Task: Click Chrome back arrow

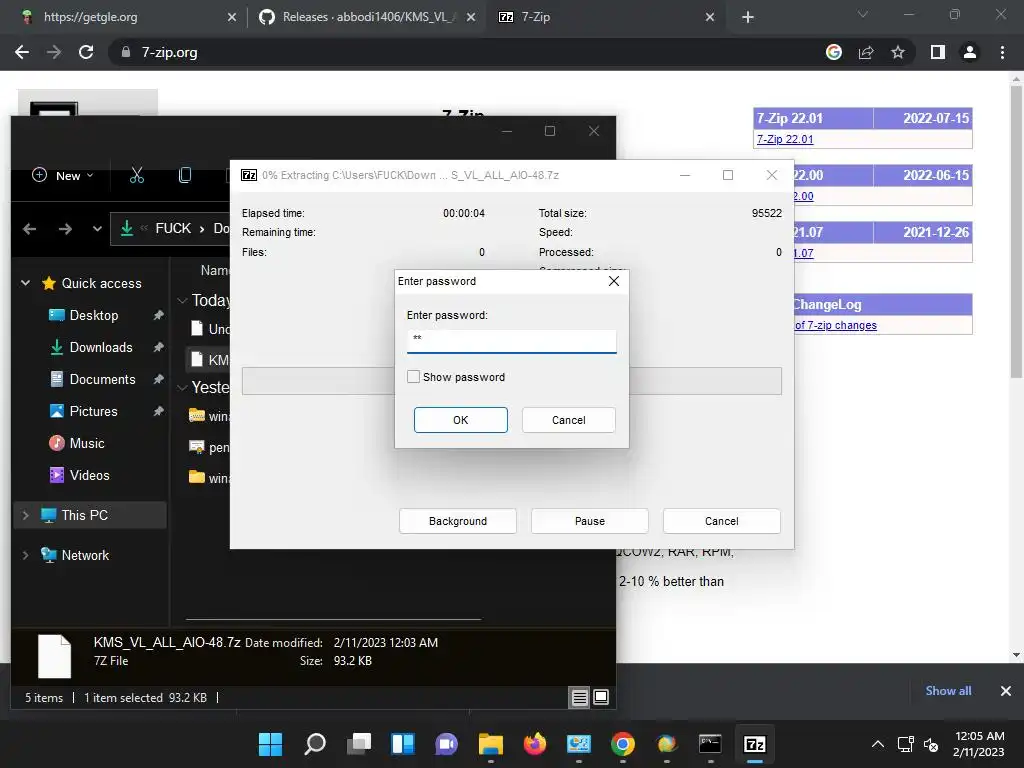Action: 22,52
